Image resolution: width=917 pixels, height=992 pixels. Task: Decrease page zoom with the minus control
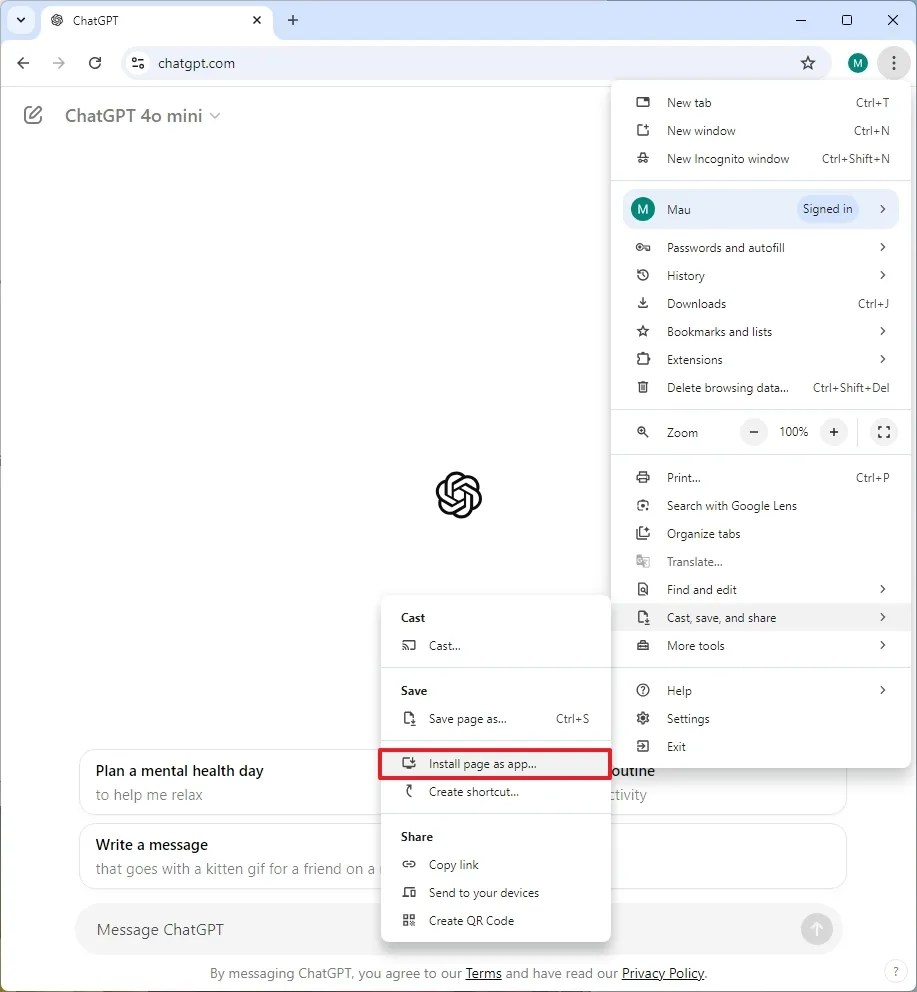[x=753, y=432]
